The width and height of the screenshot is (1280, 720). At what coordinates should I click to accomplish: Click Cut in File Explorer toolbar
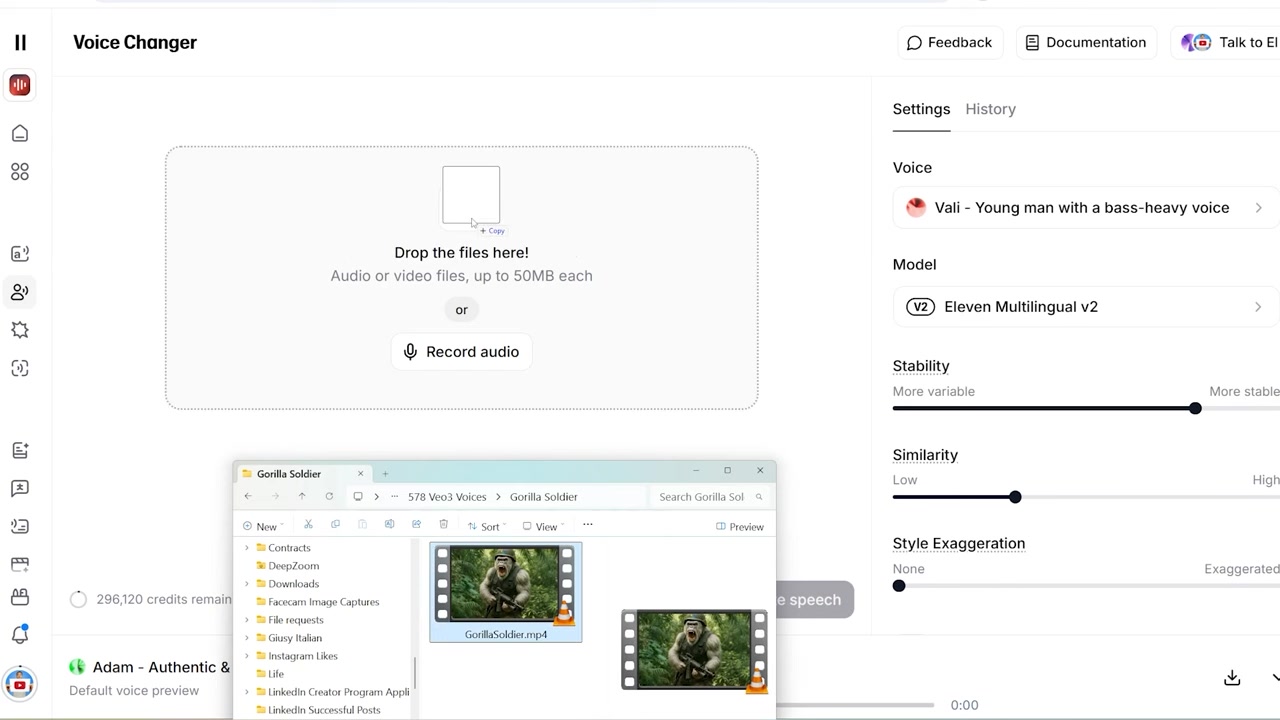308,525
